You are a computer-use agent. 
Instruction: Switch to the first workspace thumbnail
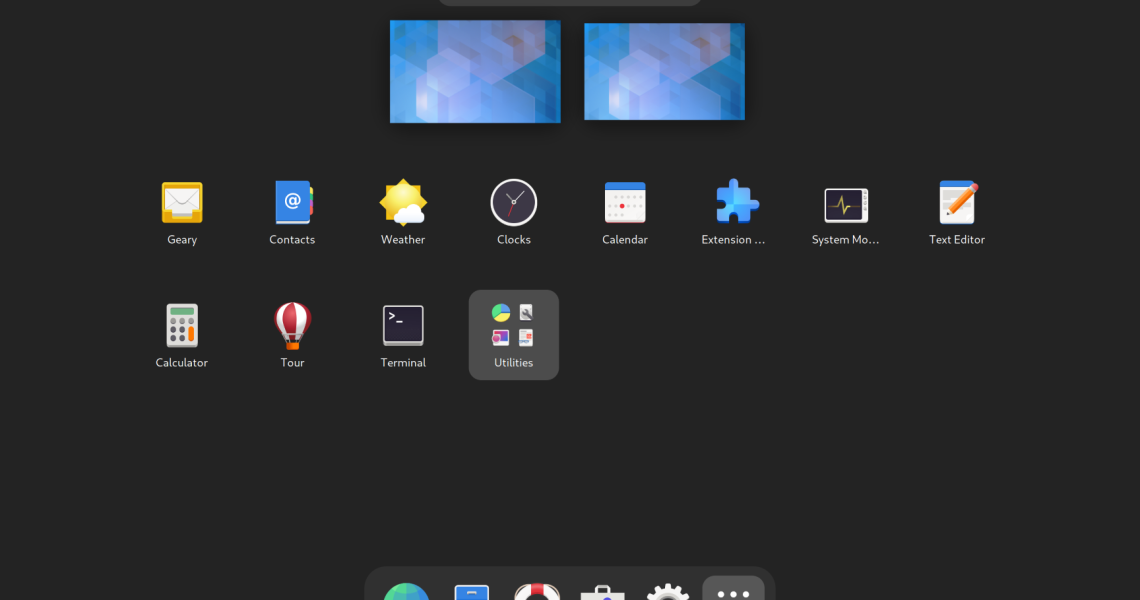pos(475,71)
